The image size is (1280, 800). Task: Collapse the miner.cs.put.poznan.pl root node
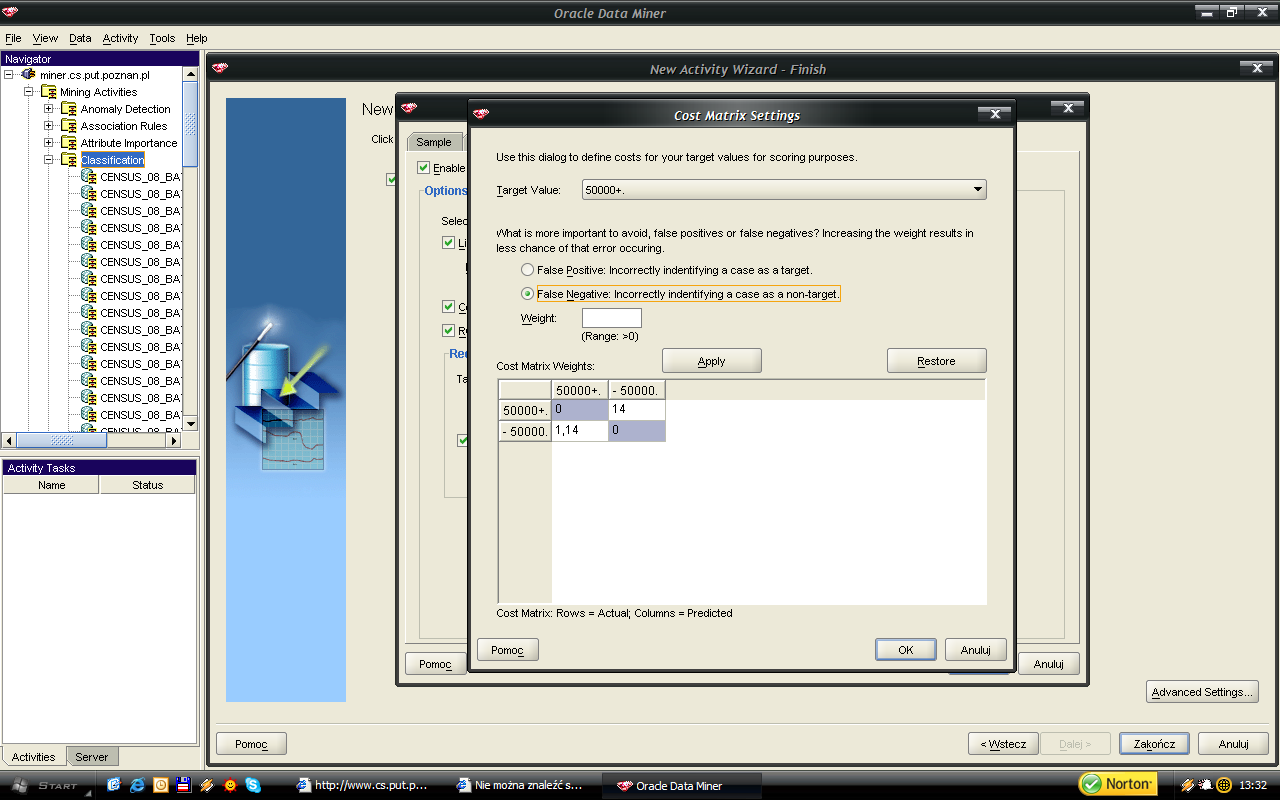10,75
